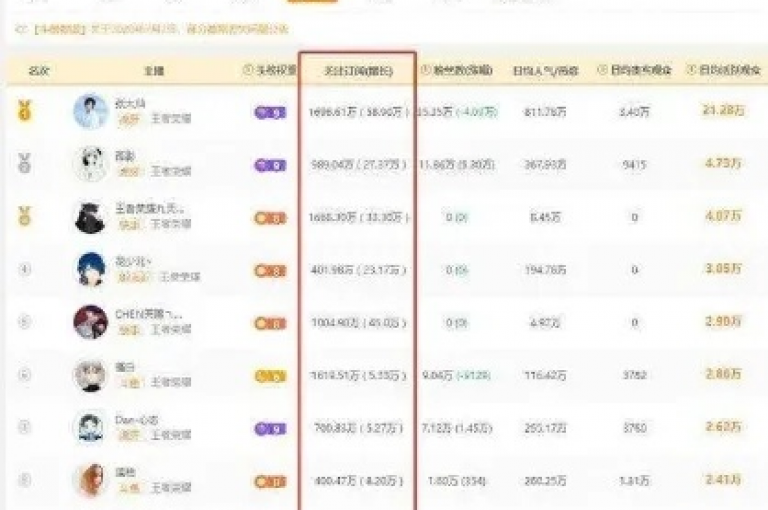Click the info icon beside the weight column header
The image size is (768, 510).
(x=247, y=70)
